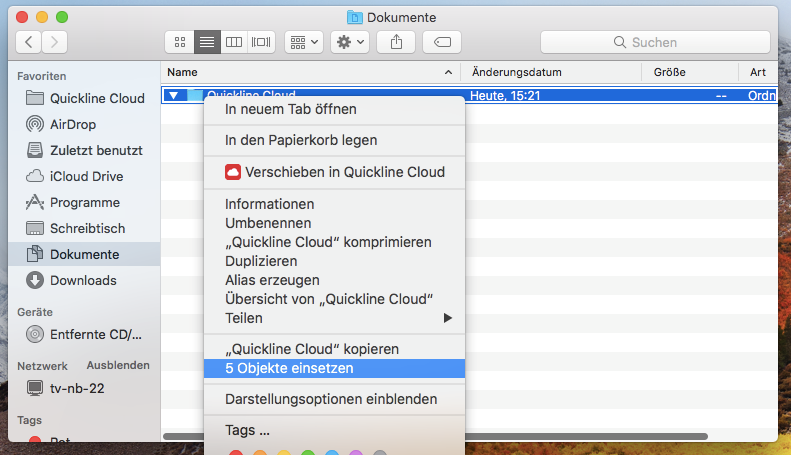Choose In den Papierkorb legen
Screen dimensions: 791x455
(x=334, y=140)
